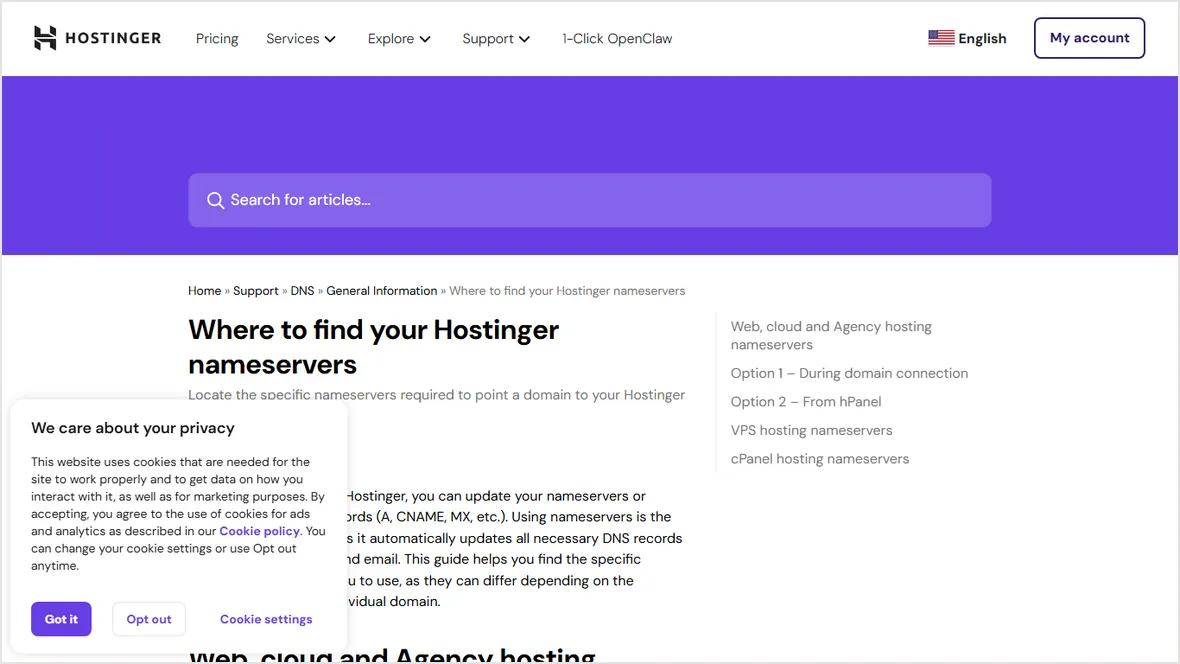The height and width of the screenshot is (664, 1180).
Task: Jump to Web, cloud and Agency hosting nameservers section
Action: (x=831, y=336)
